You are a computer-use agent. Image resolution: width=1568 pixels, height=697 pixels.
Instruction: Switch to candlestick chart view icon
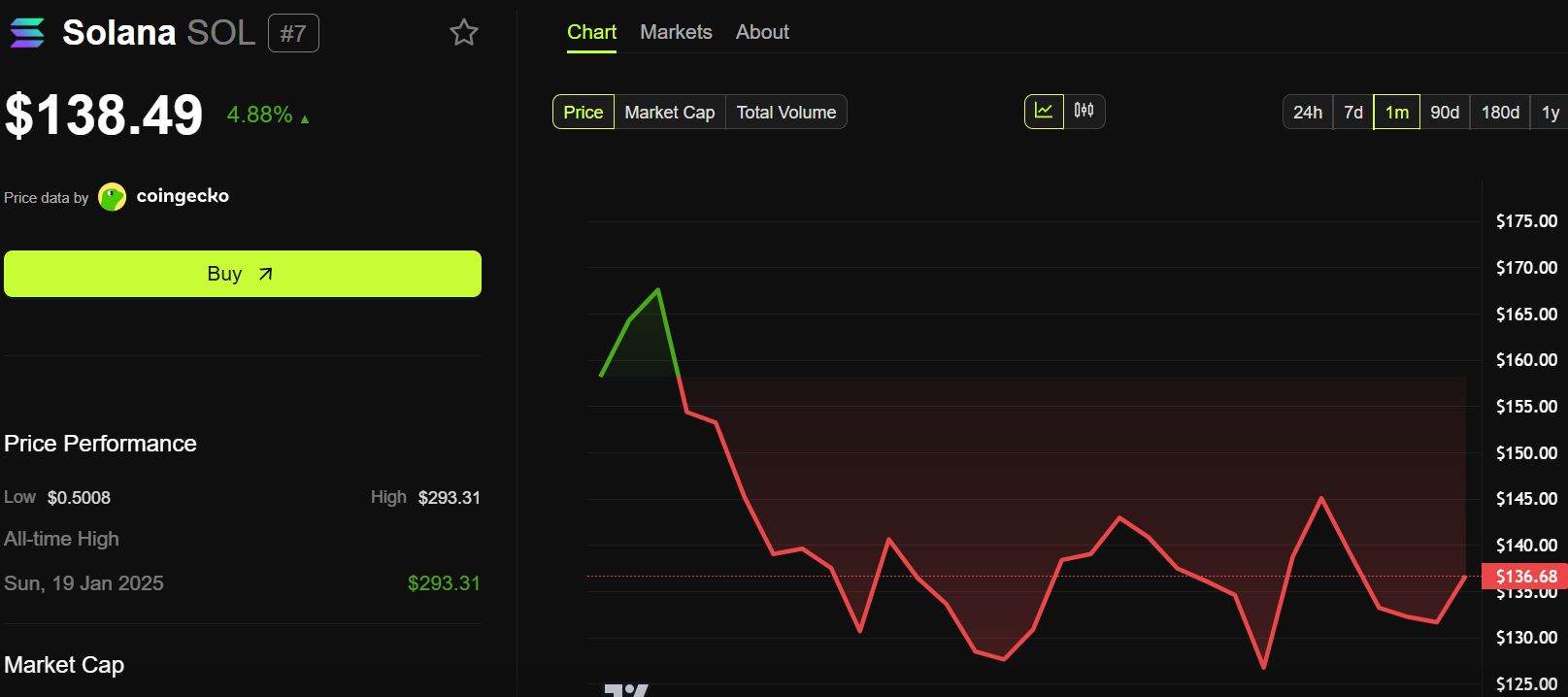(1084, 112)
